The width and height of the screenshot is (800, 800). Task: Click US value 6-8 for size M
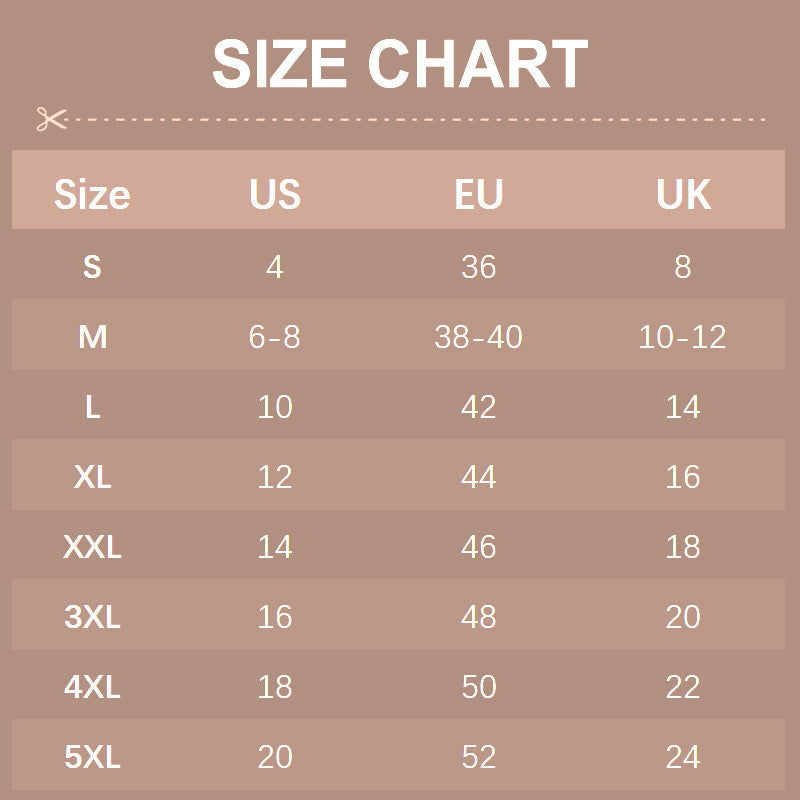275,337
